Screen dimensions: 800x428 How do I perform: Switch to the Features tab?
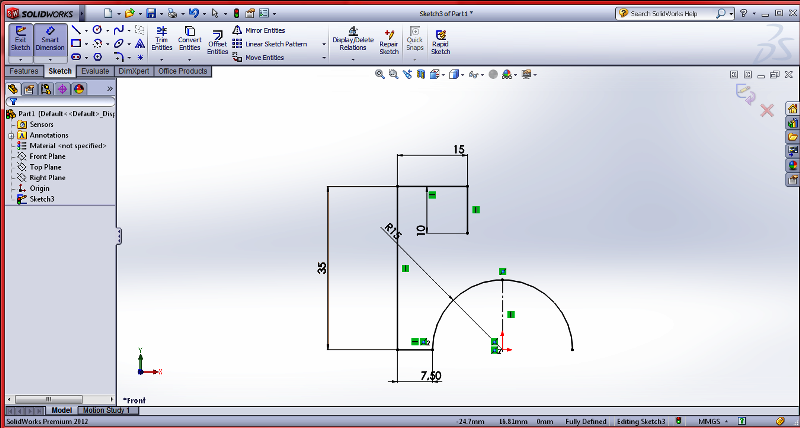[24, 71]
